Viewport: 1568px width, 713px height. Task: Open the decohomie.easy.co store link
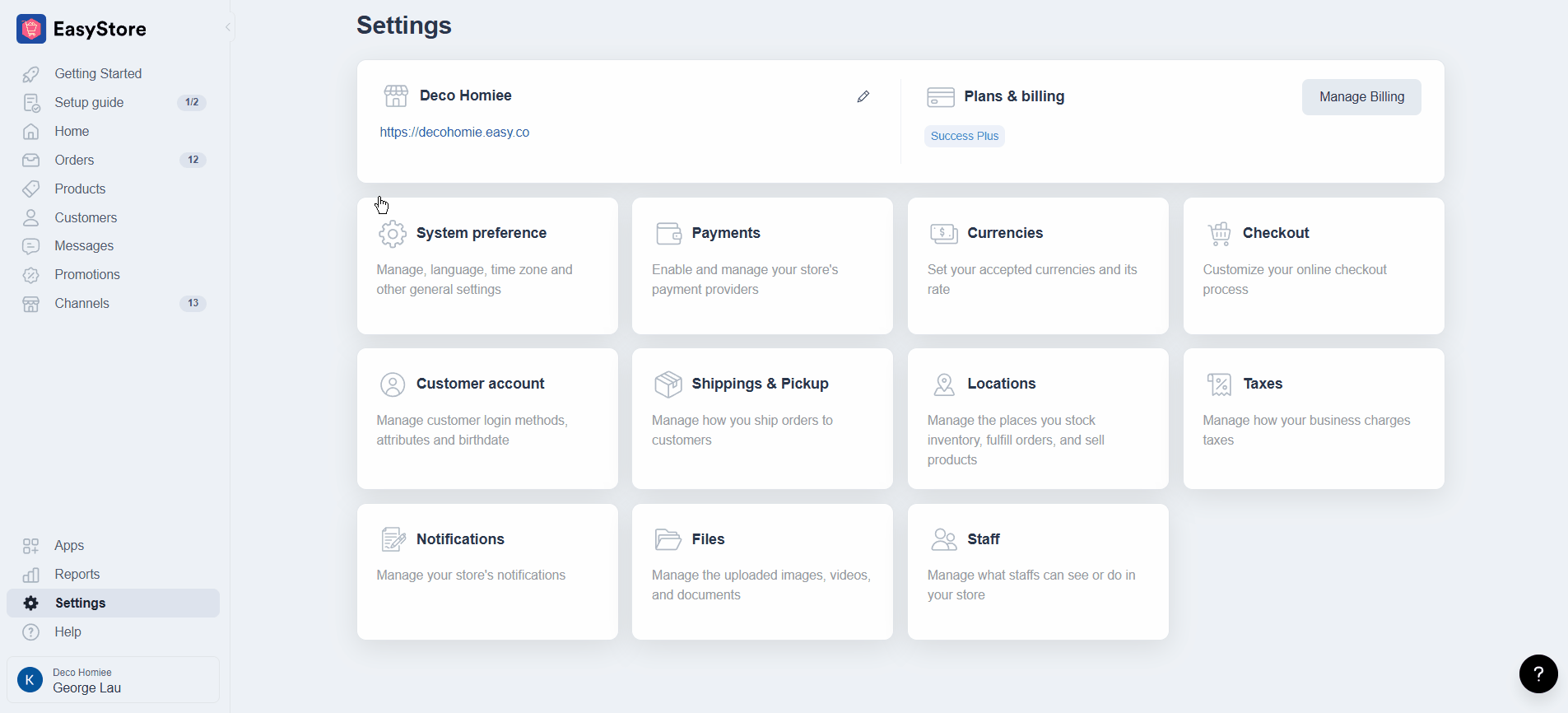click(x=454, y=132)
